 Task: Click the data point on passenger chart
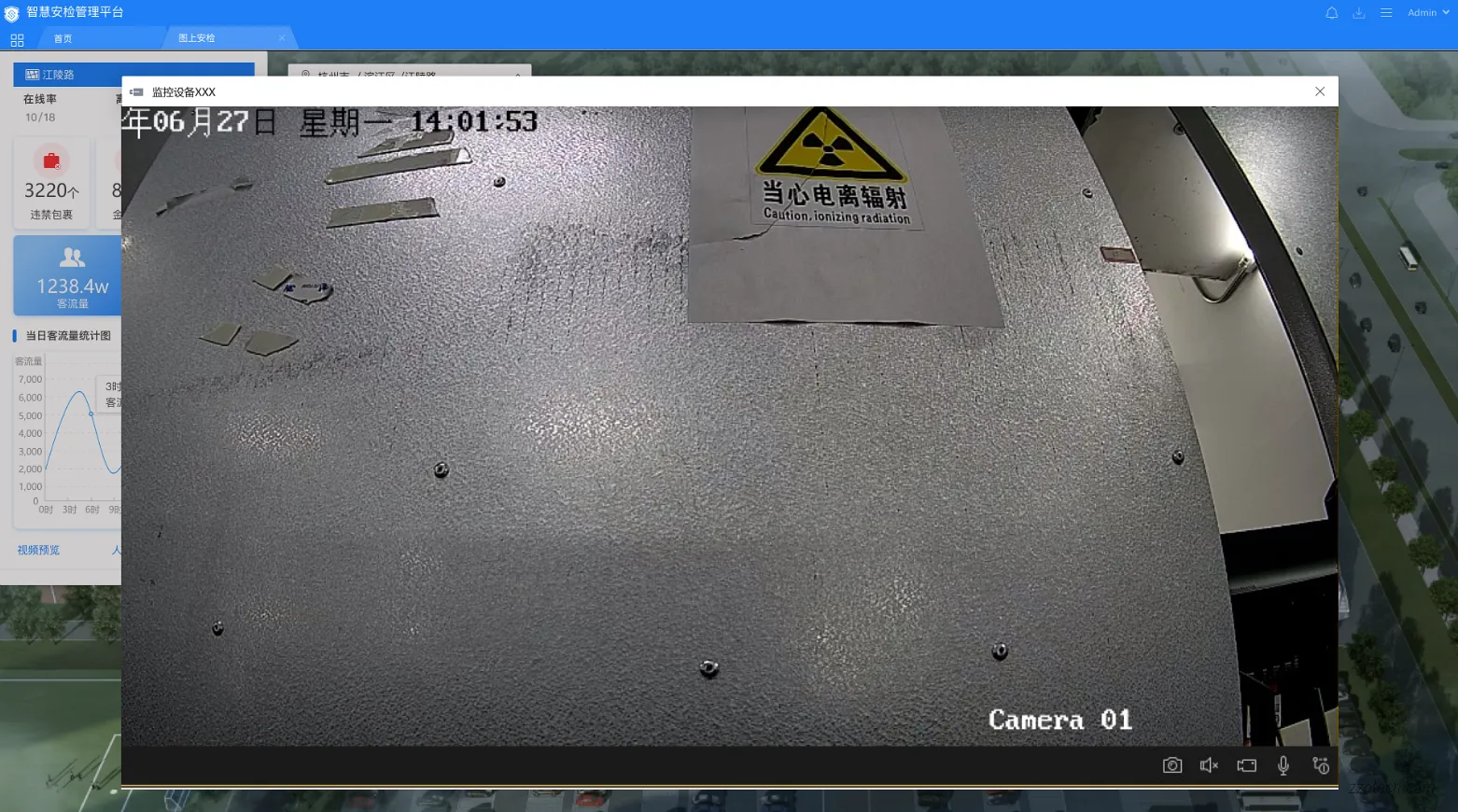91,413
